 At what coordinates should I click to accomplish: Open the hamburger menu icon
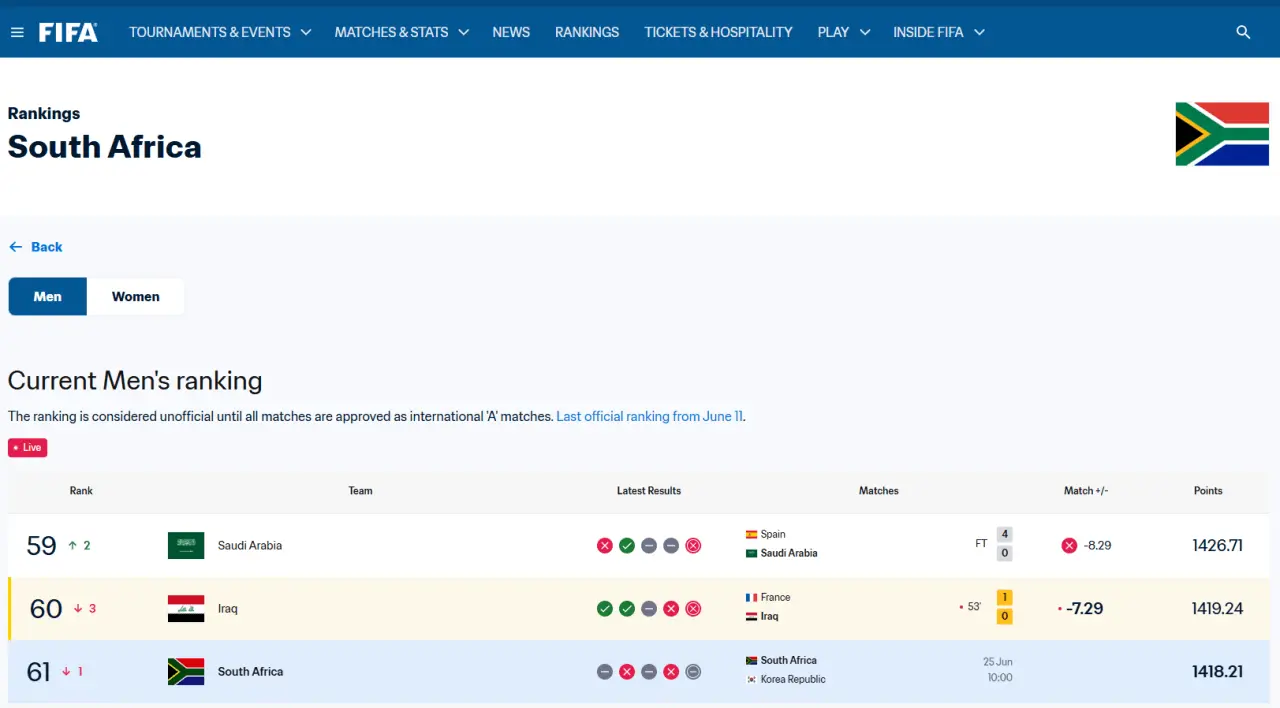[x=17, y=32]
